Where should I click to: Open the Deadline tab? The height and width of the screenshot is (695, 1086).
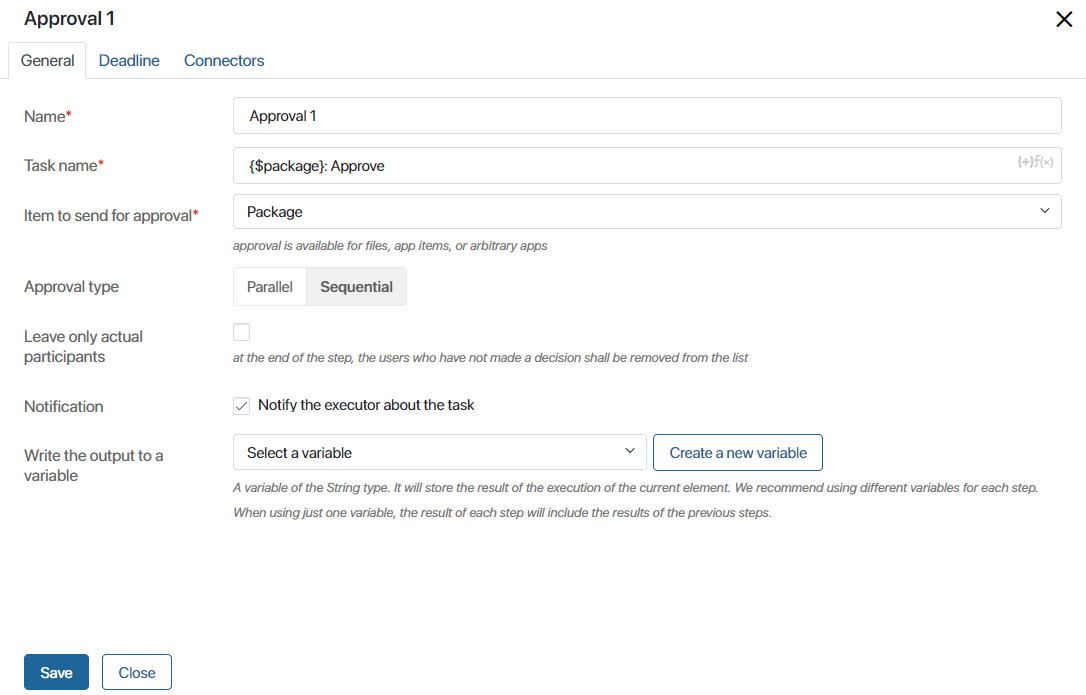pyautogui.click(x=129, y=60)
